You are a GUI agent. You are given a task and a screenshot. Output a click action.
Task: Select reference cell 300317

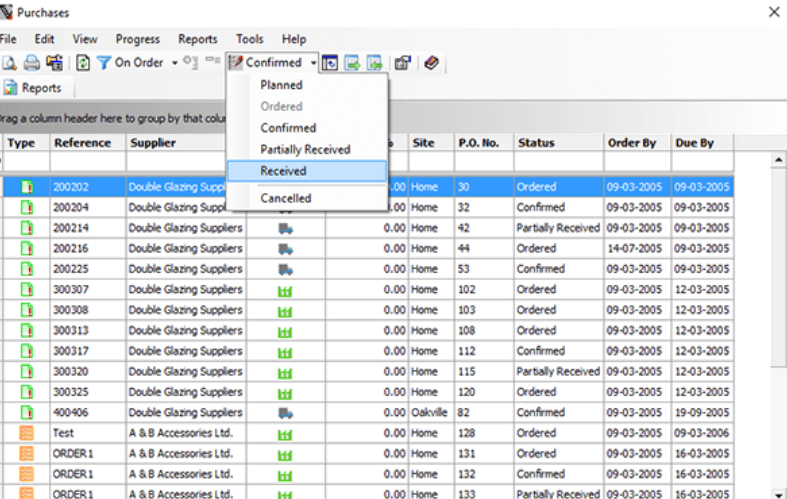(x=87, y=351)
